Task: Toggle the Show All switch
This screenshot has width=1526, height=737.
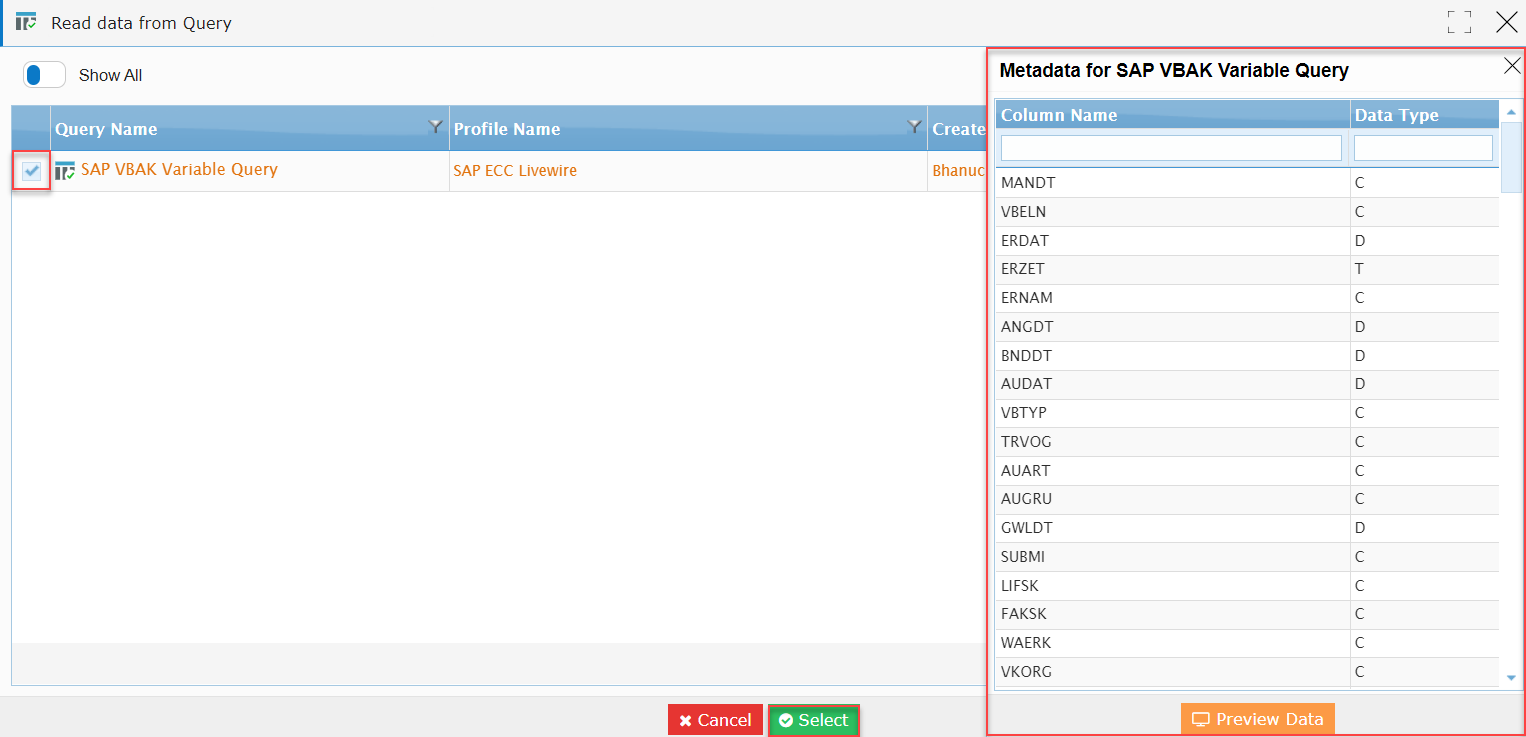Action: coord(44,75)
